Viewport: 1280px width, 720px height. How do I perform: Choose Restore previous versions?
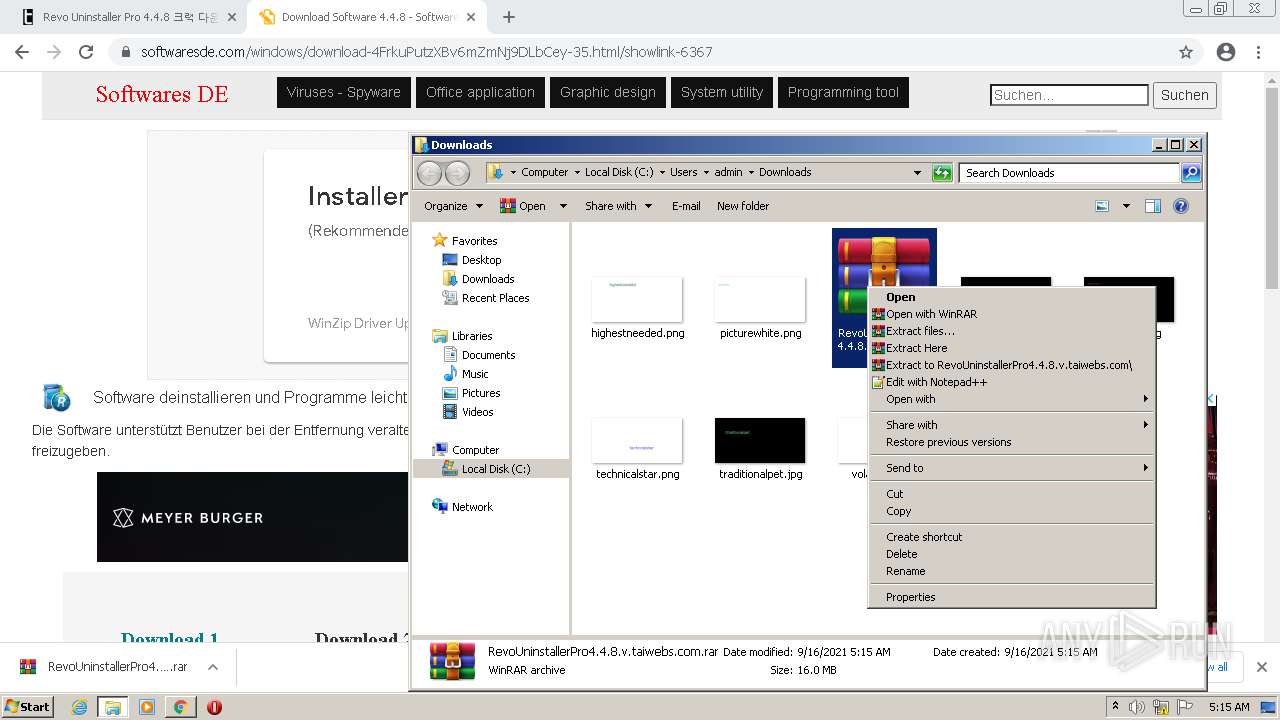[1011, 442]
